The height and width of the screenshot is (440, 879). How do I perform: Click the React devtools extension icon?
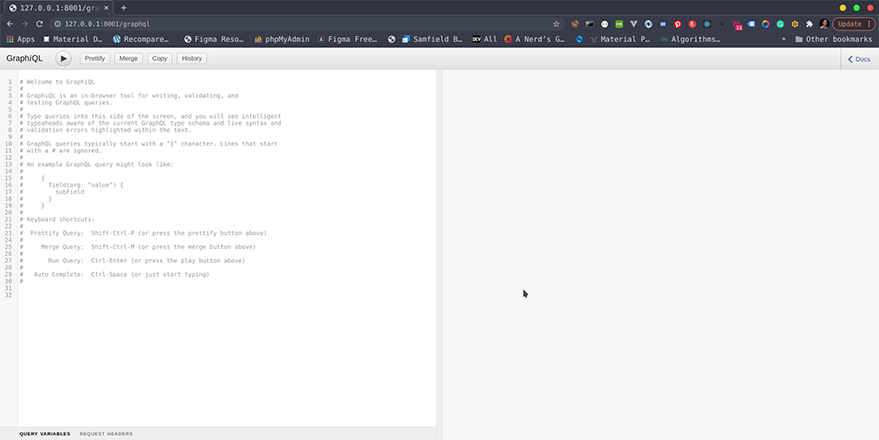click(707, 24)
